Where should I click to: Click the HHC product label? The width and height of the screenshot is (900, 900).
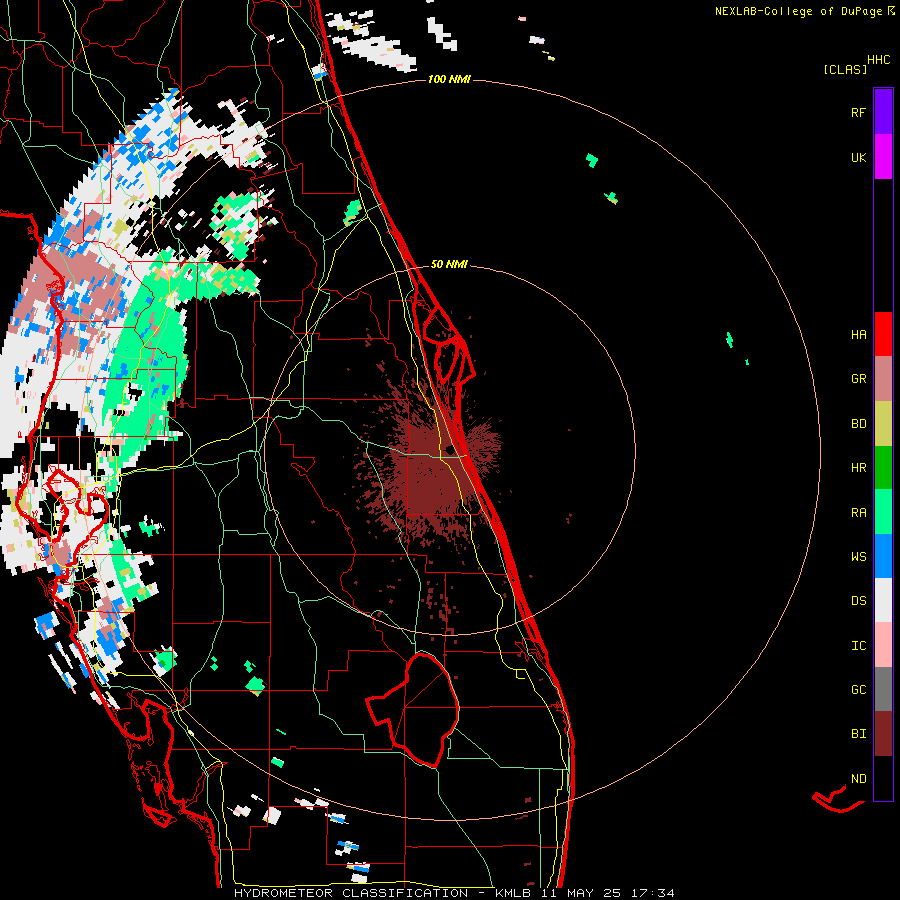click(x=879, y=60)
